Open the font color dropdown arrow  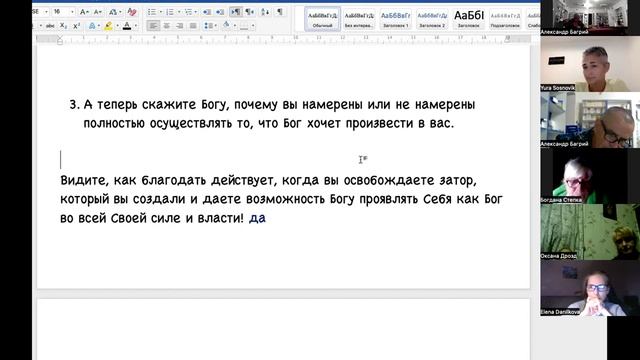coord(136,26)
